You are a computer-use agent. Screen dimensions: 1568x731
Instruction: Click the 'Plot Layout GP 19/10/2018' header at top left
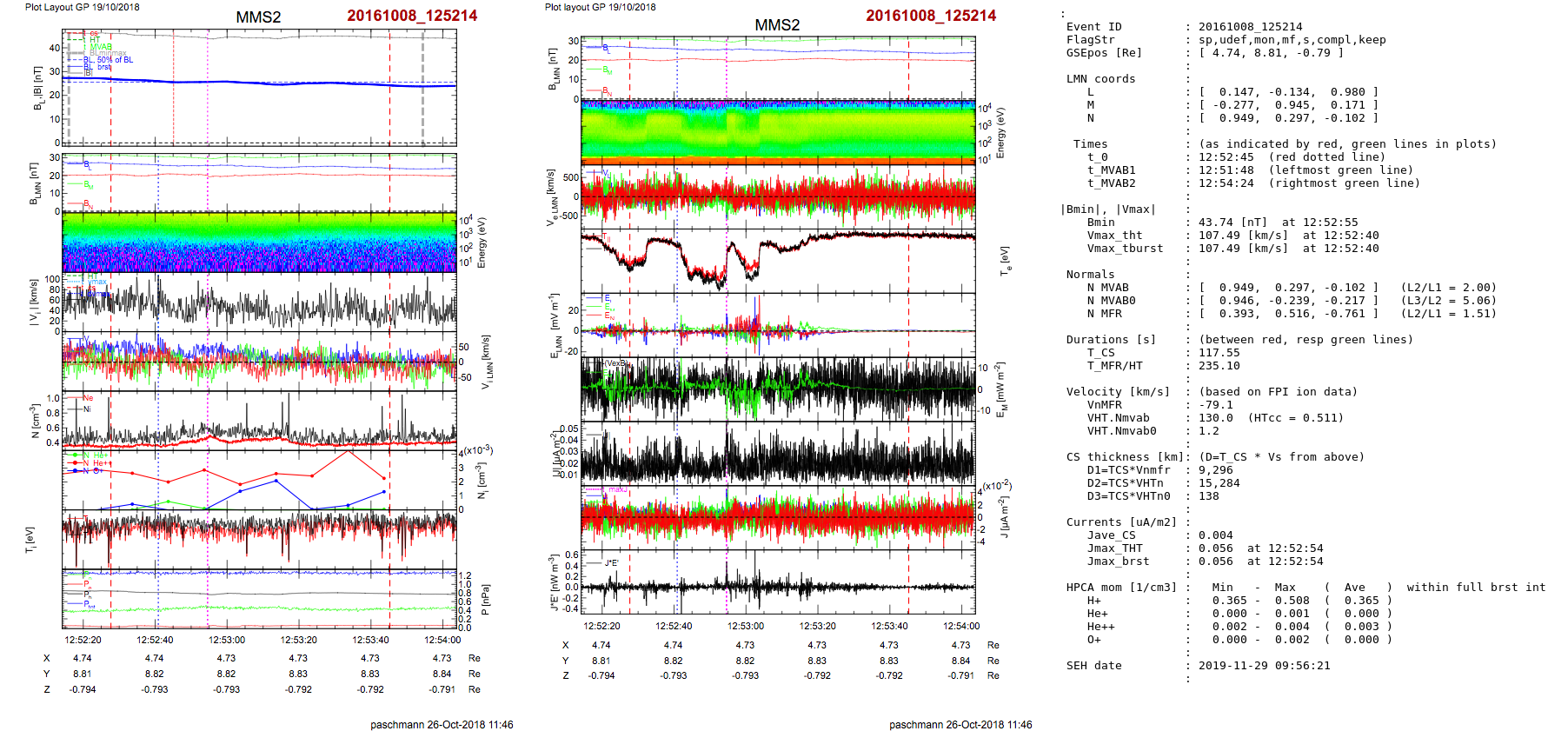82,7
